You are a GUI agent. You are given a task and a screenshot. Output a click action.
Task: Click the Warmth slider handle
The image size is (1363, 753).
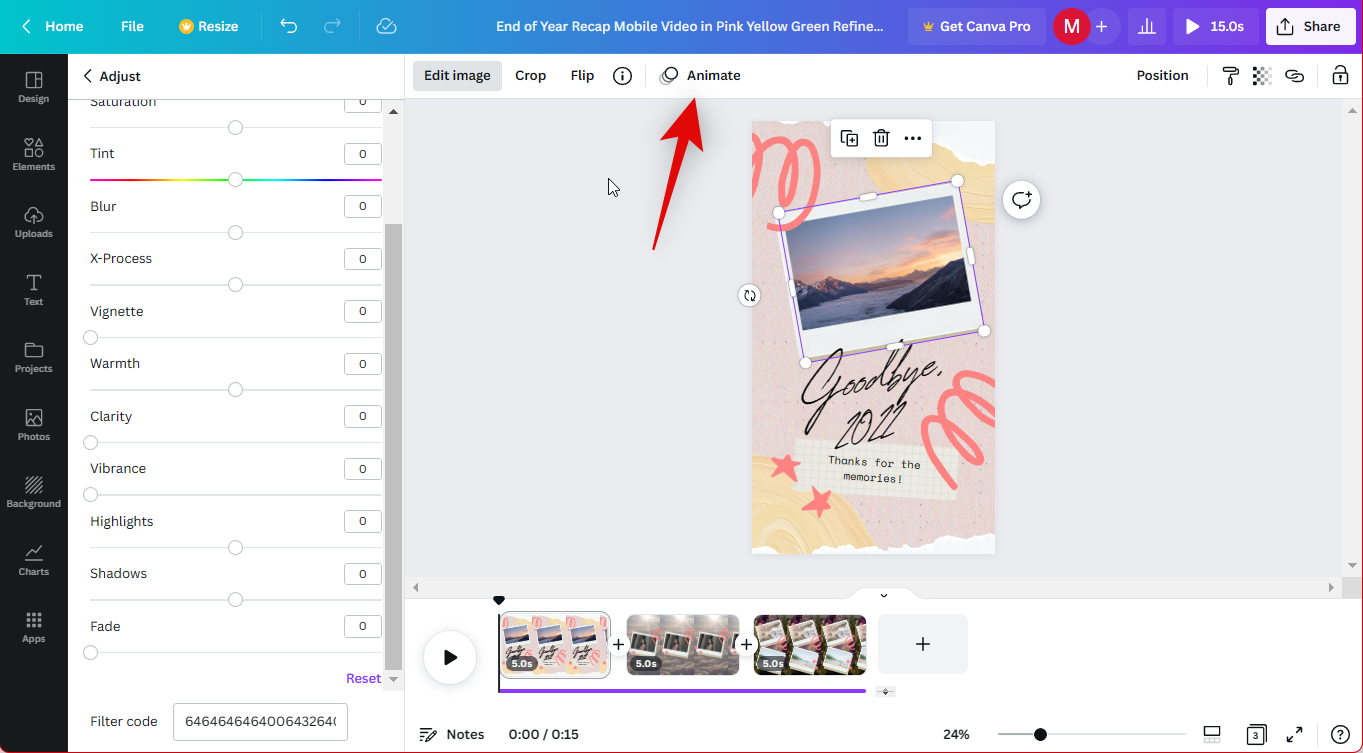point(235,390)
